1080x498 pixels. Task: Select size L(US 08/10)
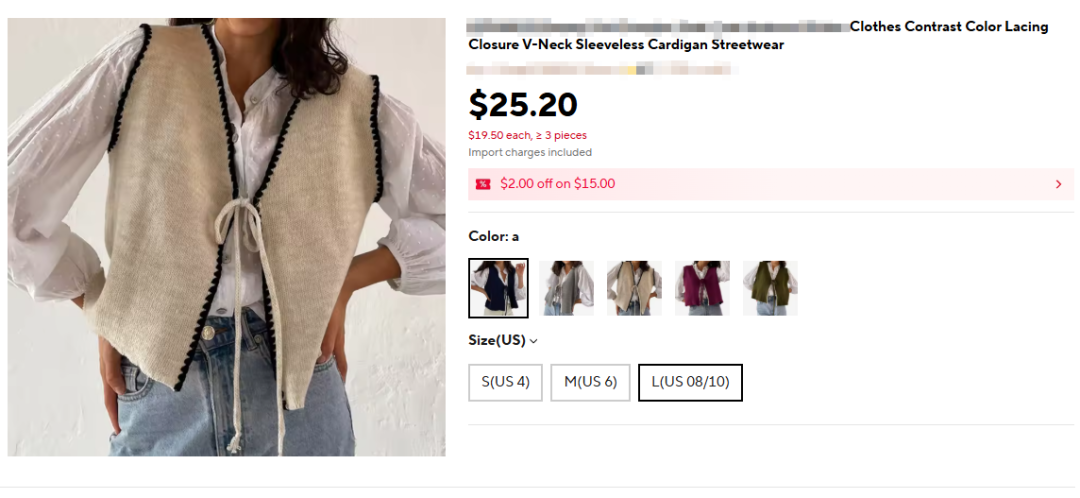point(690,382)
